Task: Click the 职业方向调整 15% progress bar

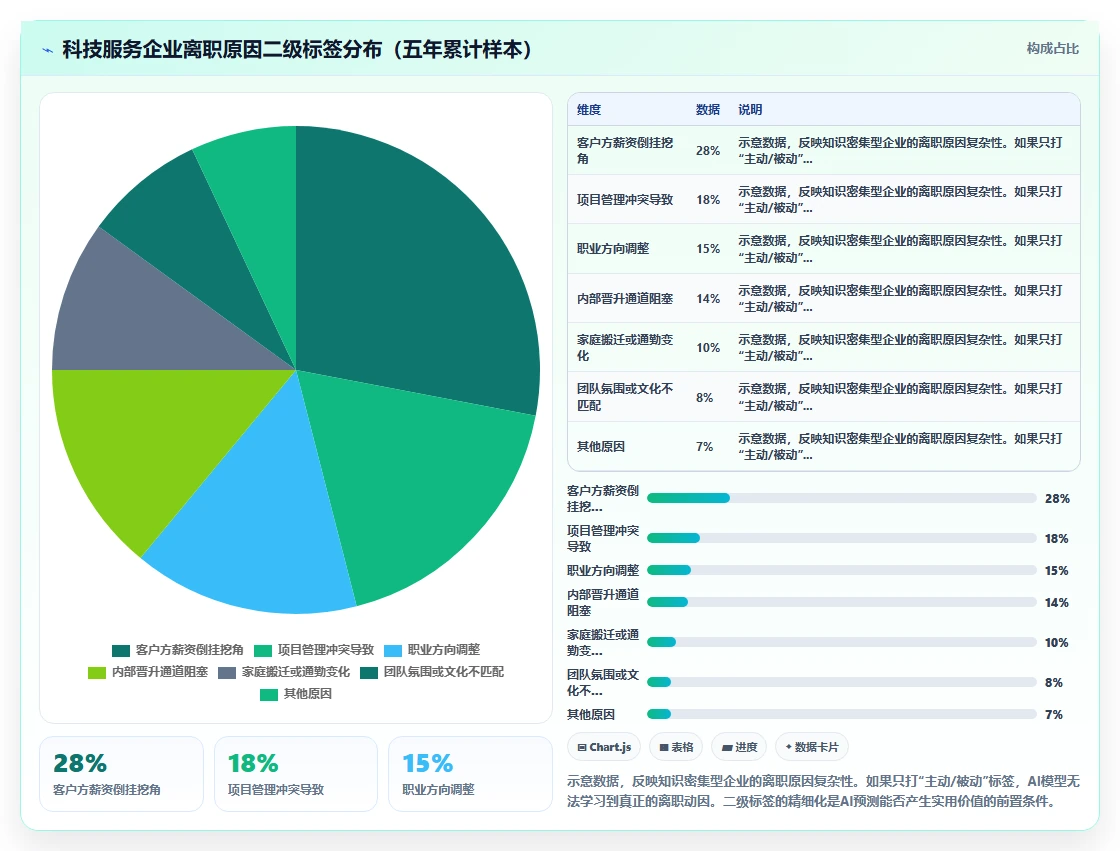Action: 841,570
